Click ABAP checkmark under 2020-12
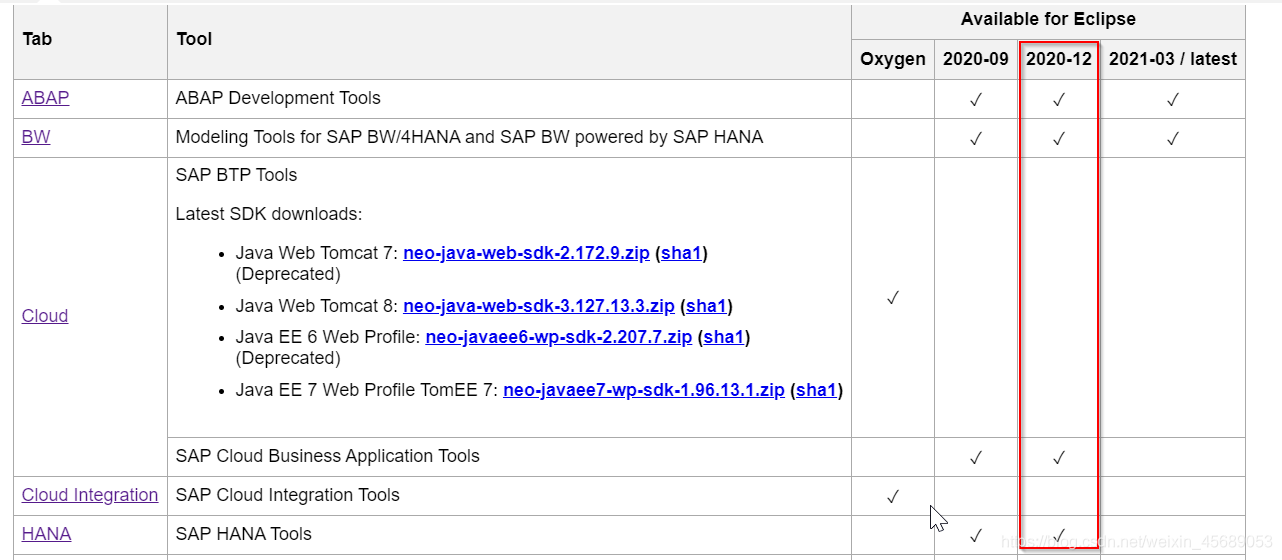Viewport: 1282px width, 560px height. (x=1059, y=99)
